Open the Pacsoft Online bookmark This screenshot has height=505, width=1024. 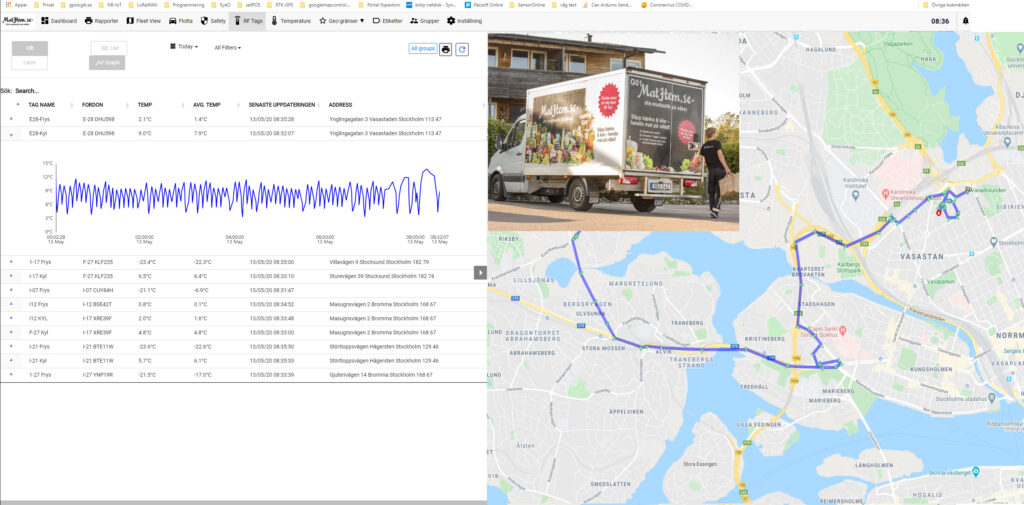point(483,4)
